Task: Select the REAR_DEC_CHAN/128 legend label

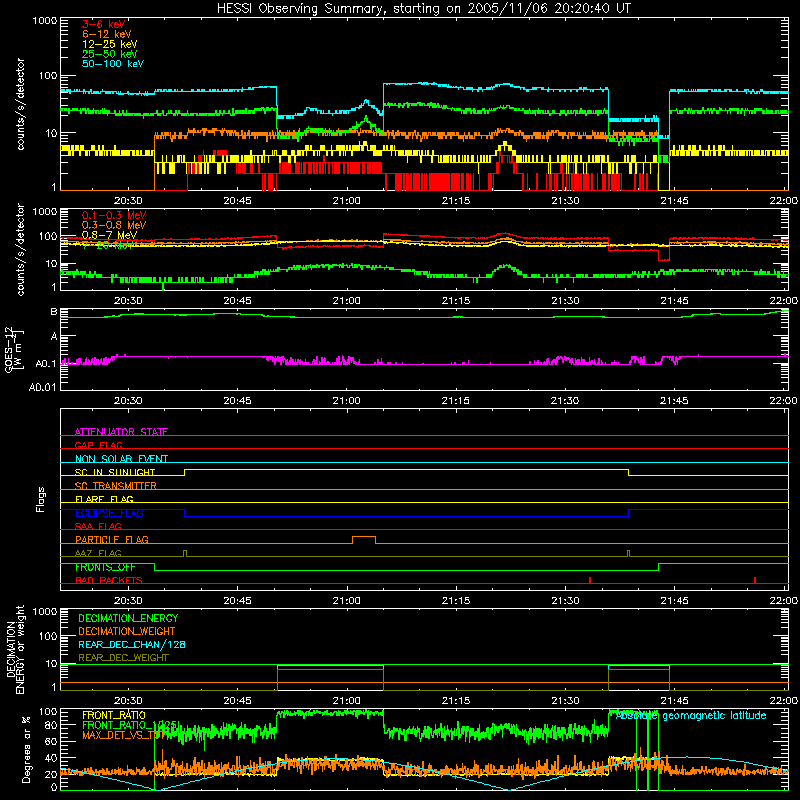Action: [132, 644]
